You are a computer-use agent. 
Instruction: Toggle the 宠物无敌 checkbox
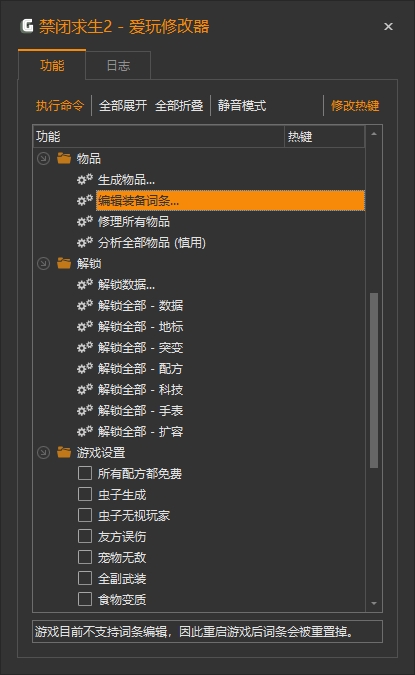[85, 557]
